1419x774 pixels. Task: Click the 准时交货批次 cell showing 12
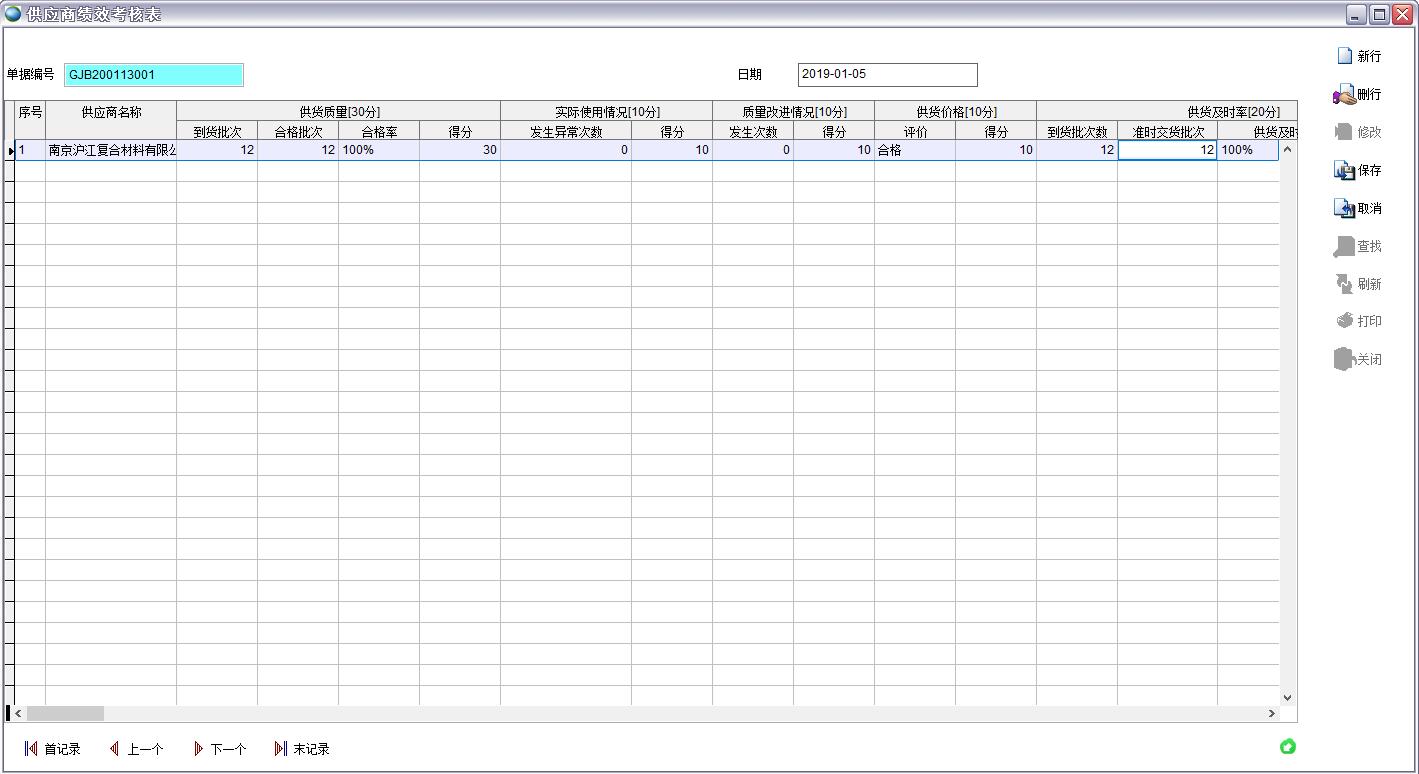point(1167,150)
